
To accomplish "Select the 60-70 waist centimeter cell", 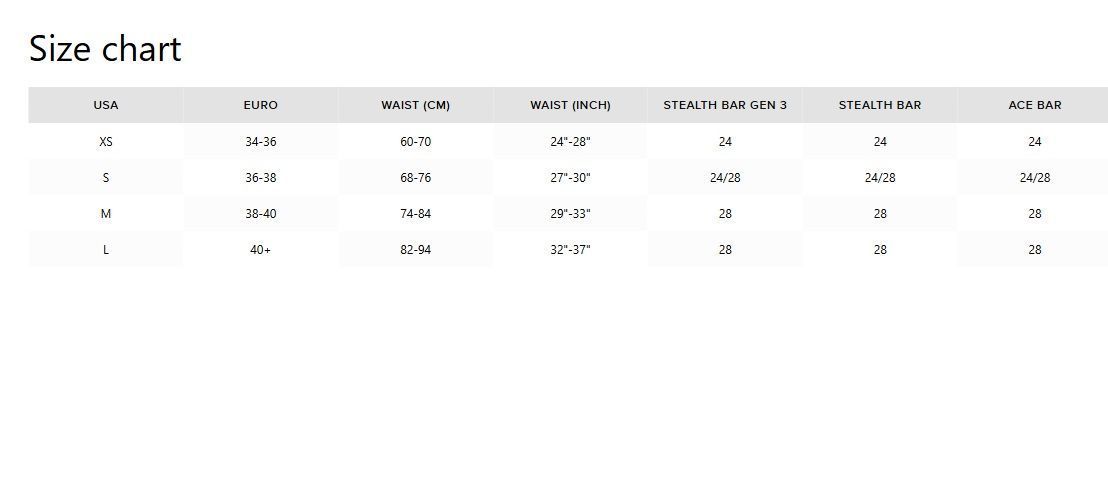I will tap(415, 142).
